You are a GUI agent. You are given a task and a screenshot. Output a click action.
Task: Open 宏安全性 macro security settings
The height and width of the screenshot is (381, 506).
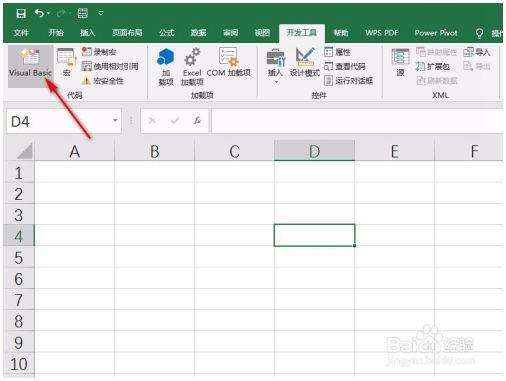(103, 81)
